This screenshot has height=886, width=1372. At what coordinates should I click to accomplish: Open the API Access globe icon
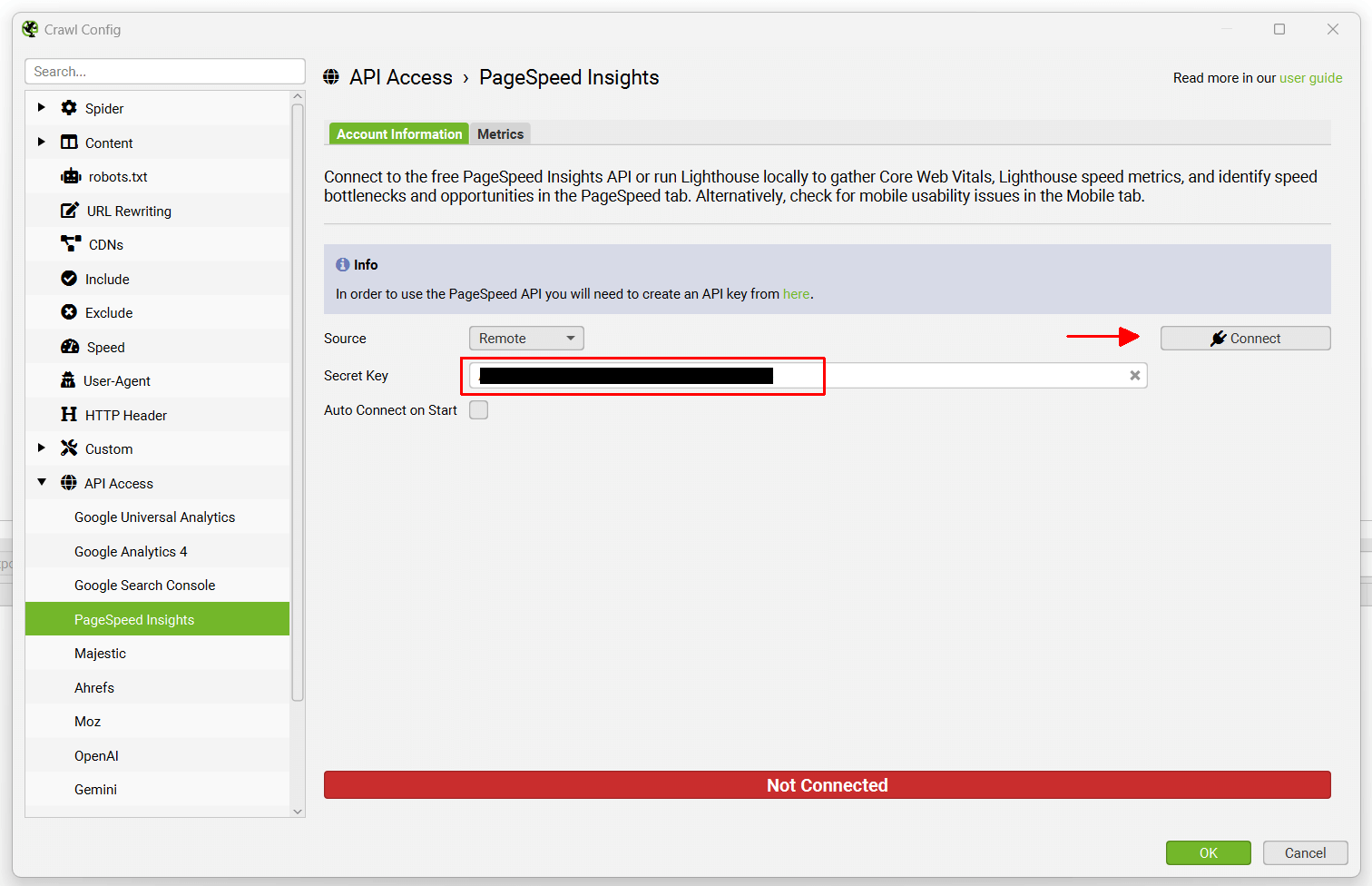(x=69, y=483)
